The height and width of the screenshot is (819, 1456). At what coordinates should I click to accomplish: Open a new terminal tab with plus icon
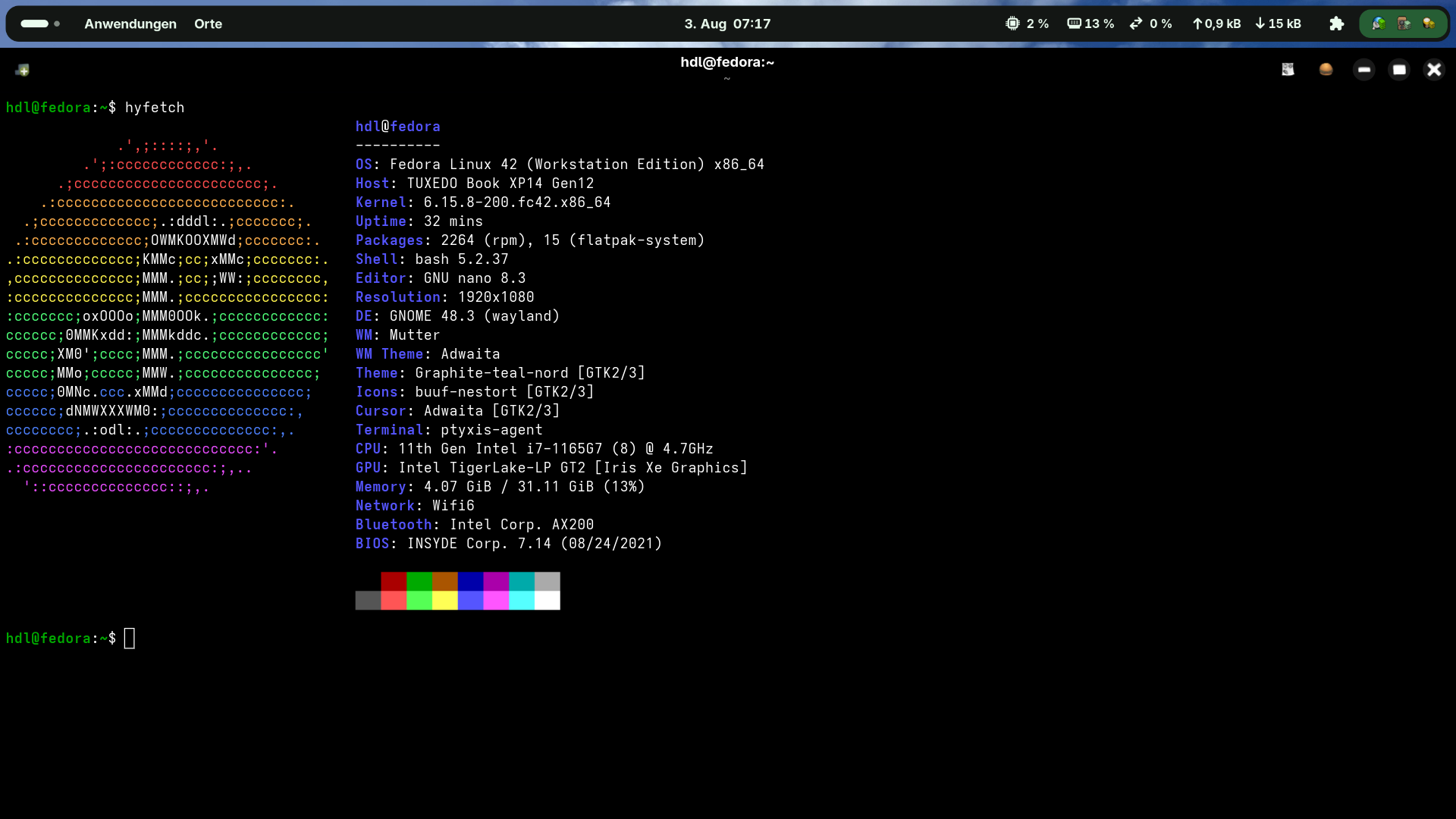pos(22,70)
